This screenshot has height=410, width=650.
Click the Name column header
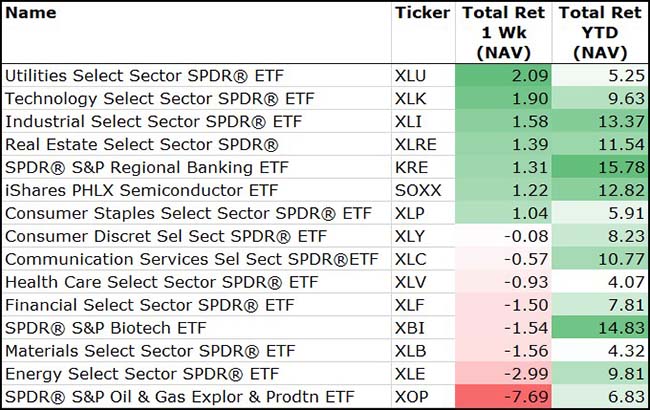[30, 13]
